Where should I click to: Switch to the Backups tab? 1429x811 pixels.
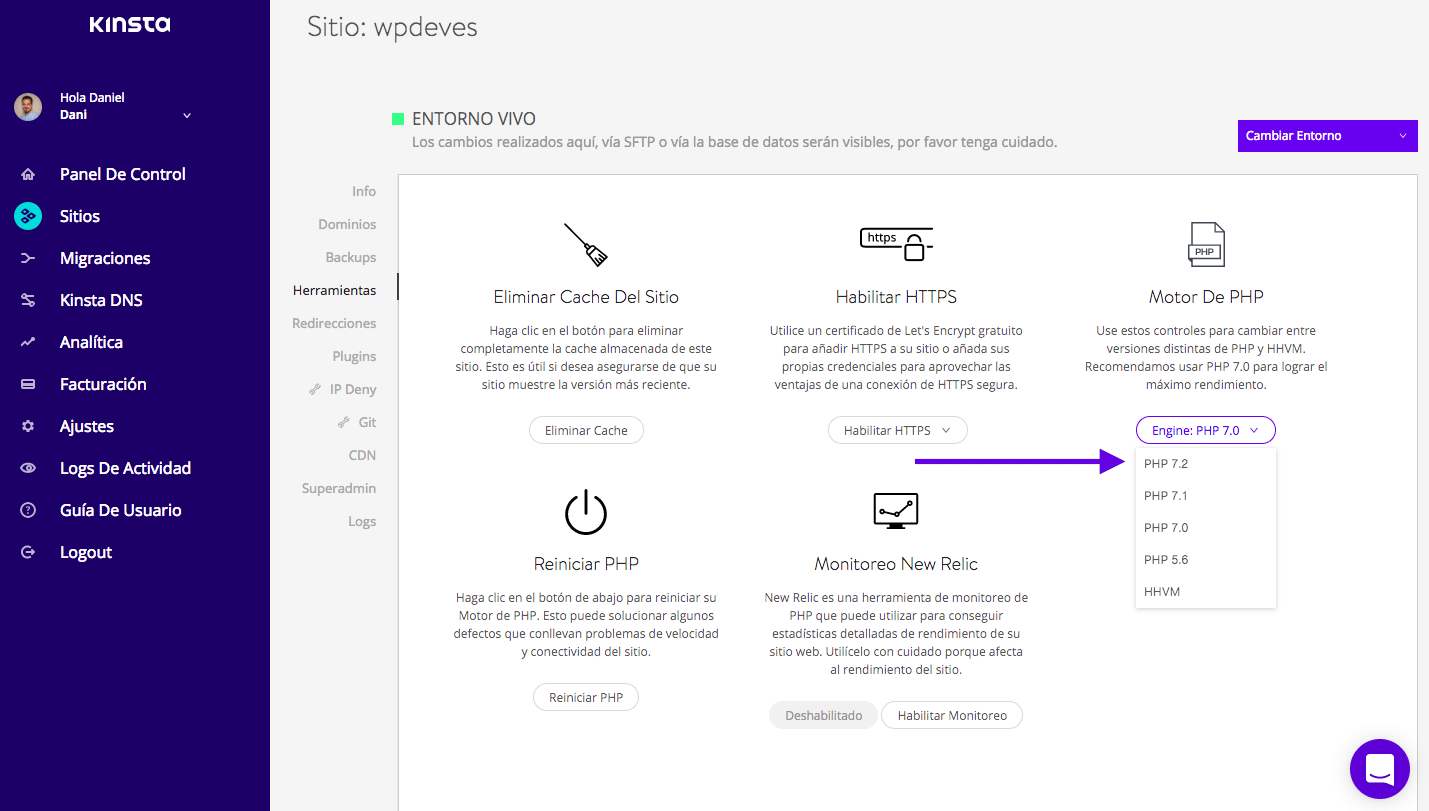pyautogui.click(x=350, y=257)
